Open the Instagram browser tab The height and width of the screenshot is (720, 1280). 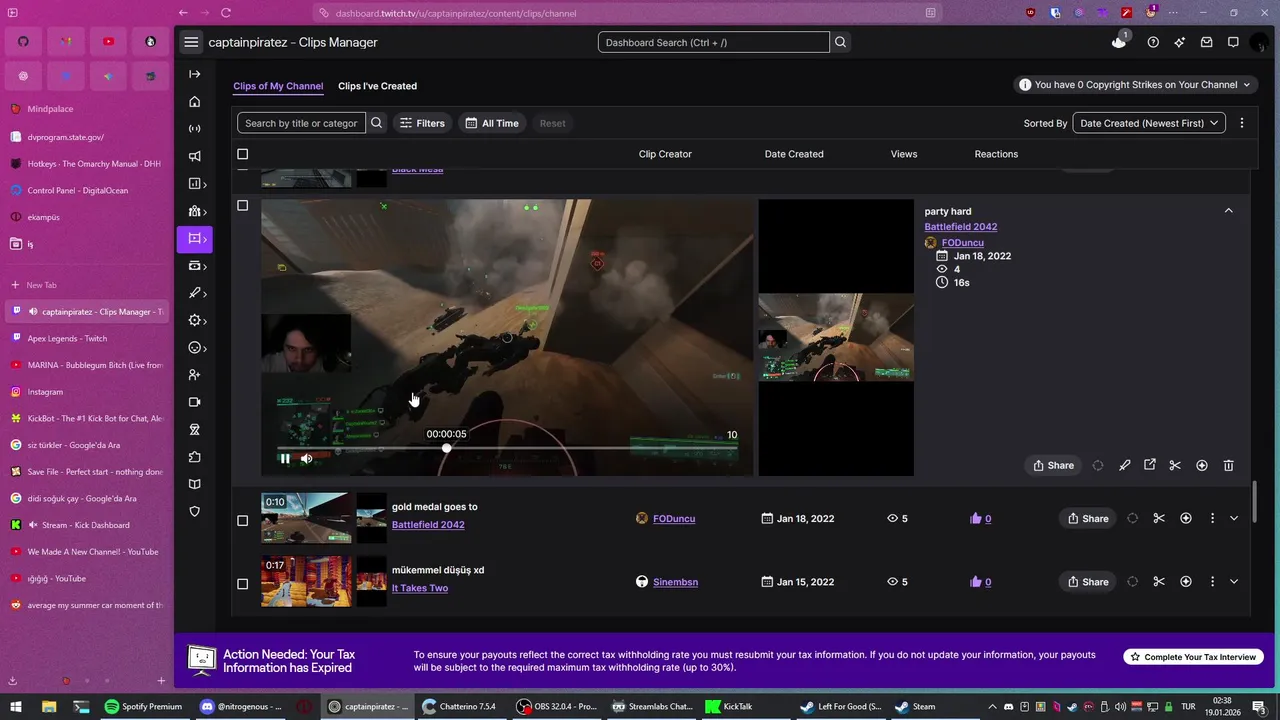coord(86,392)
